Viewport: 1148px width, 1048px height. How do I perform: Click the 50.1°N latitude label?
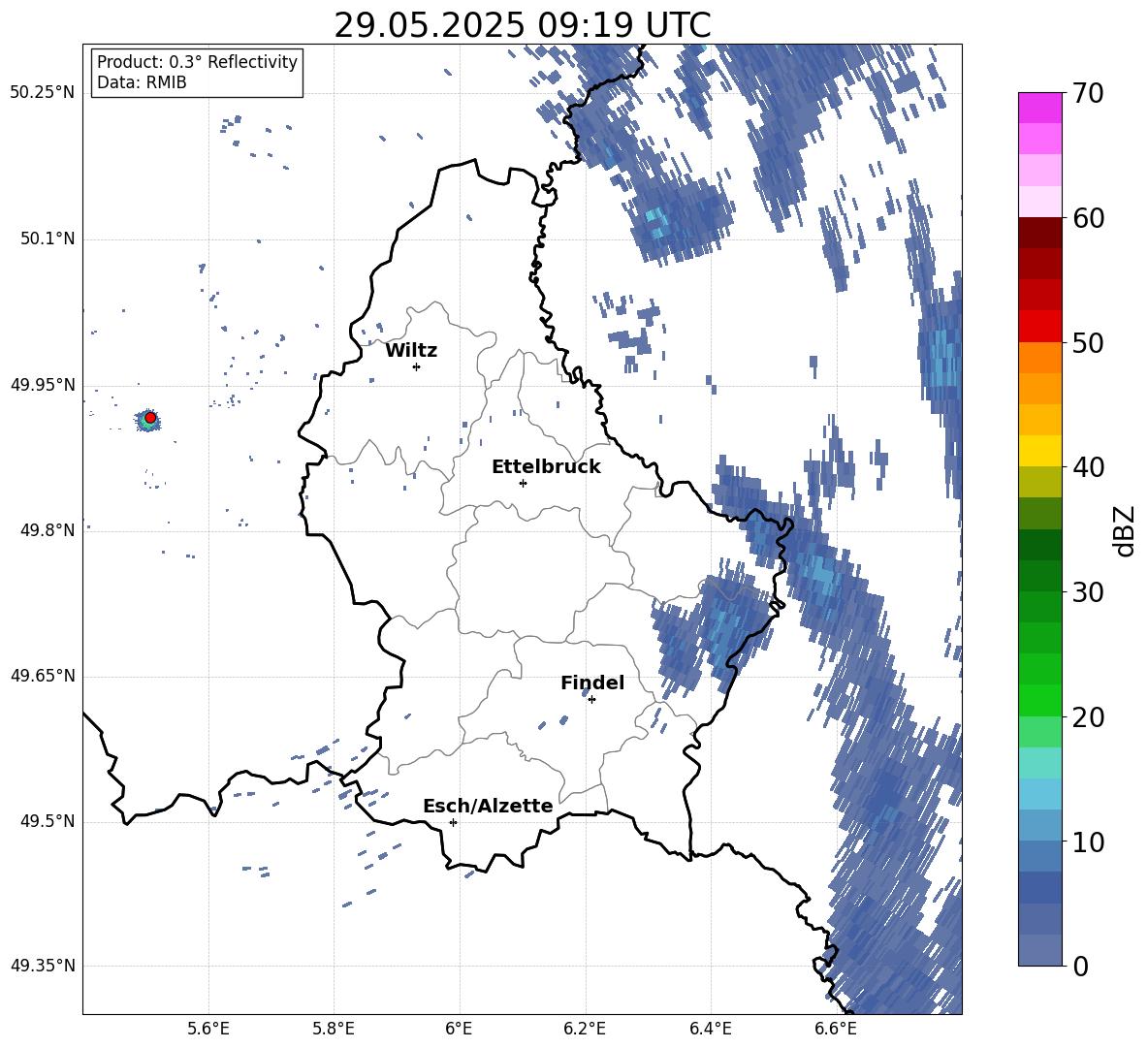[x=48, y=239]
